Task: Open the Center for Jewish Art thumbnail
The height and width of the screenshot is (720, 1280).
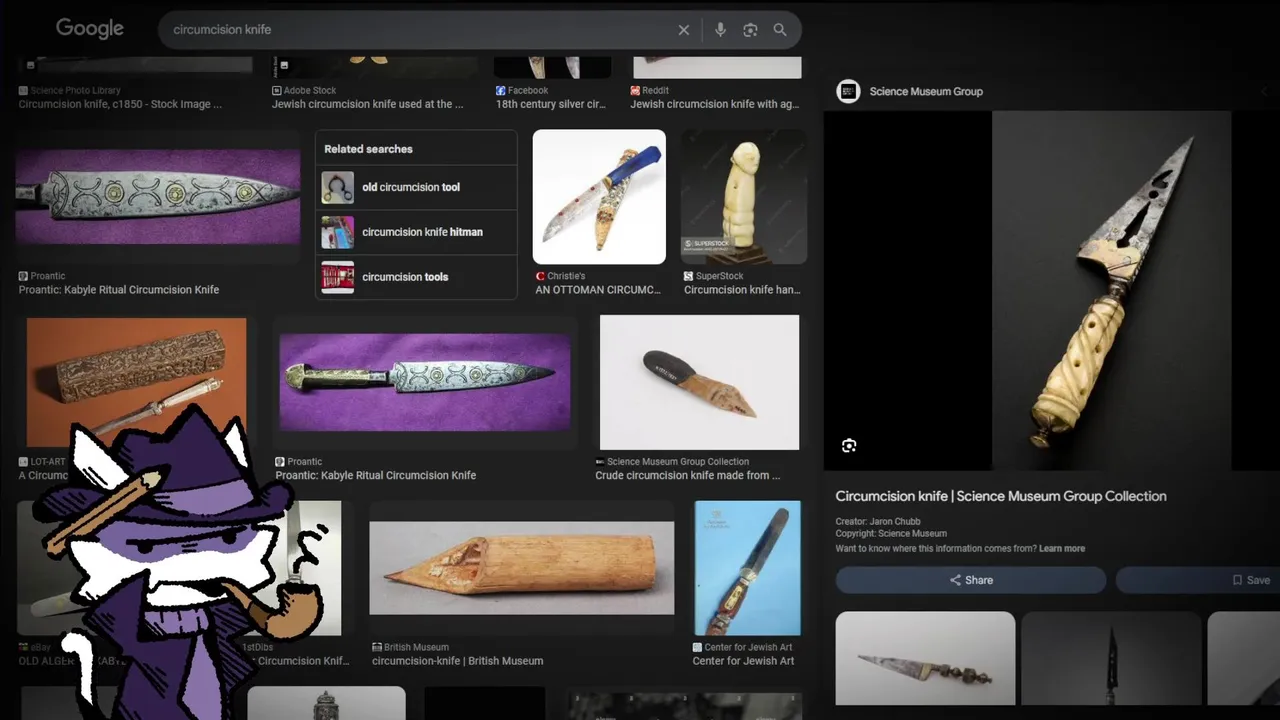Action: (x=748, y=568)
